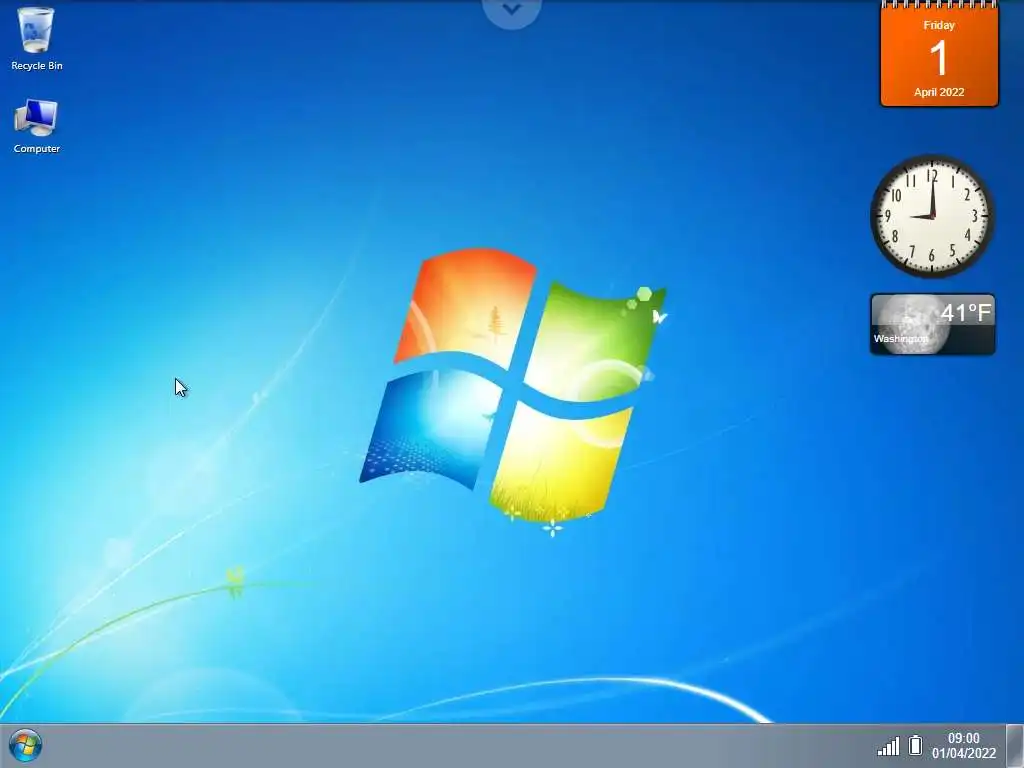Click the analog clock gadget
This screenshot has width=1024, height=768.
coord(933,216)
